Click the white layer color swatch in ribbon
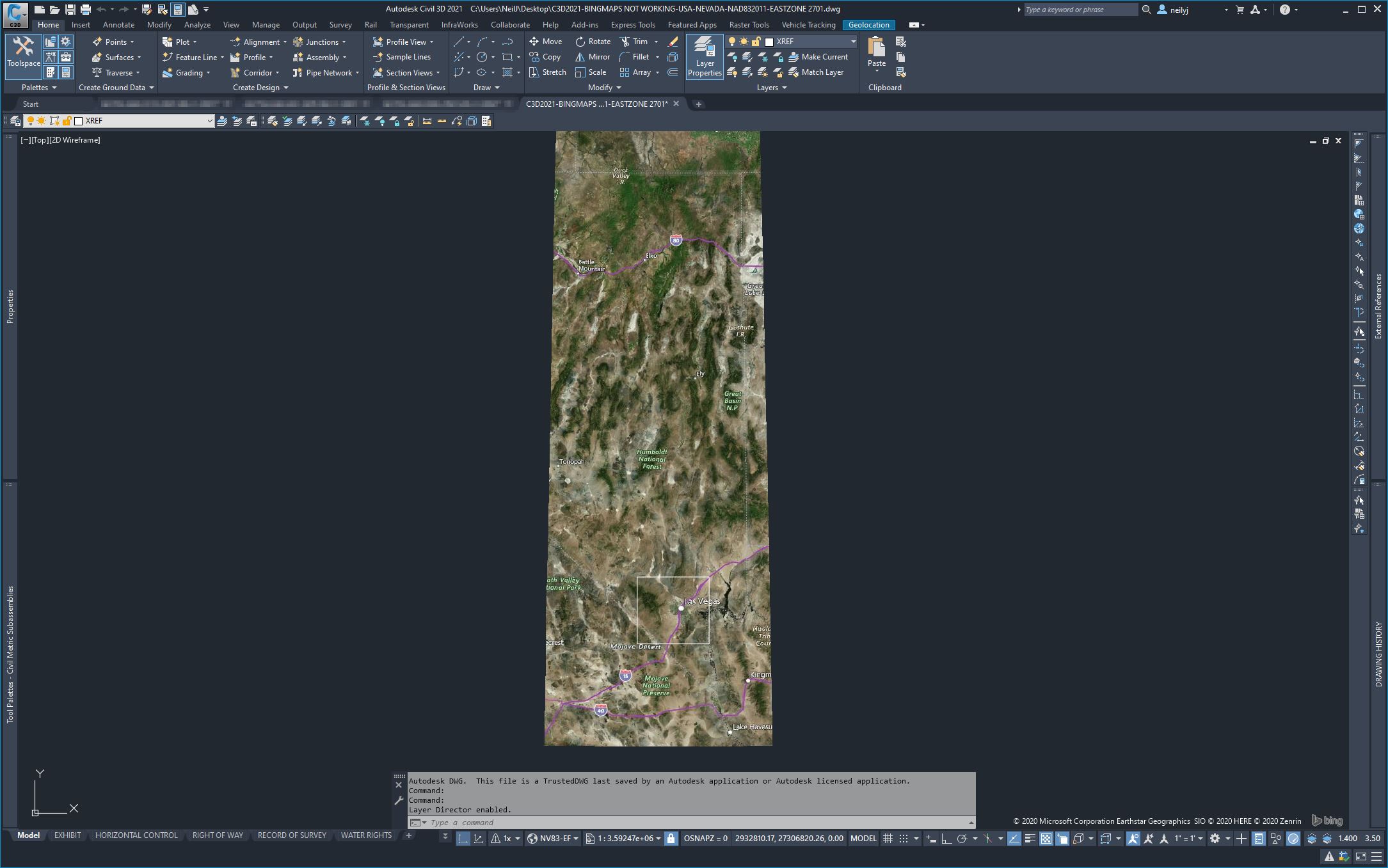Viewport: 1388px width, 868px height. click(x=769, y=42)
